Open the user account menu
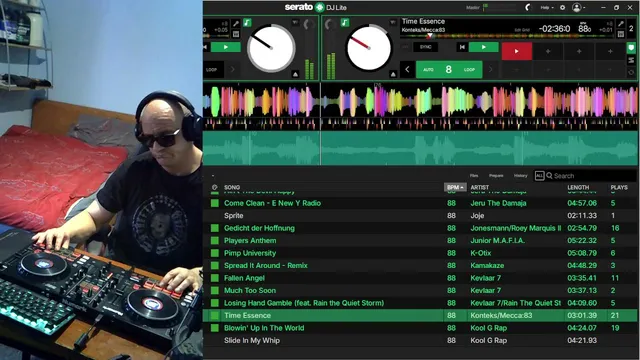Viewport: 640px width, 360px height. coord(578,7)
